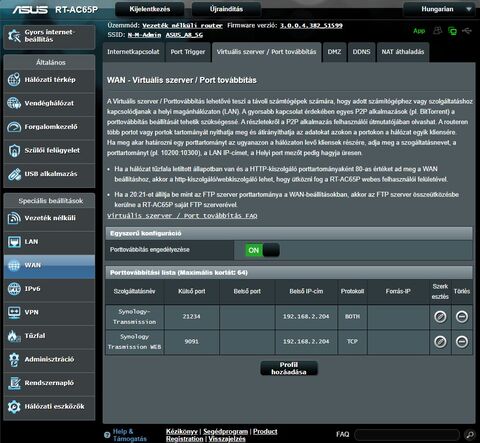Click the ASUS_A8_5G SSID link
This screenshot has width=480, height=443.
(184, 35)
